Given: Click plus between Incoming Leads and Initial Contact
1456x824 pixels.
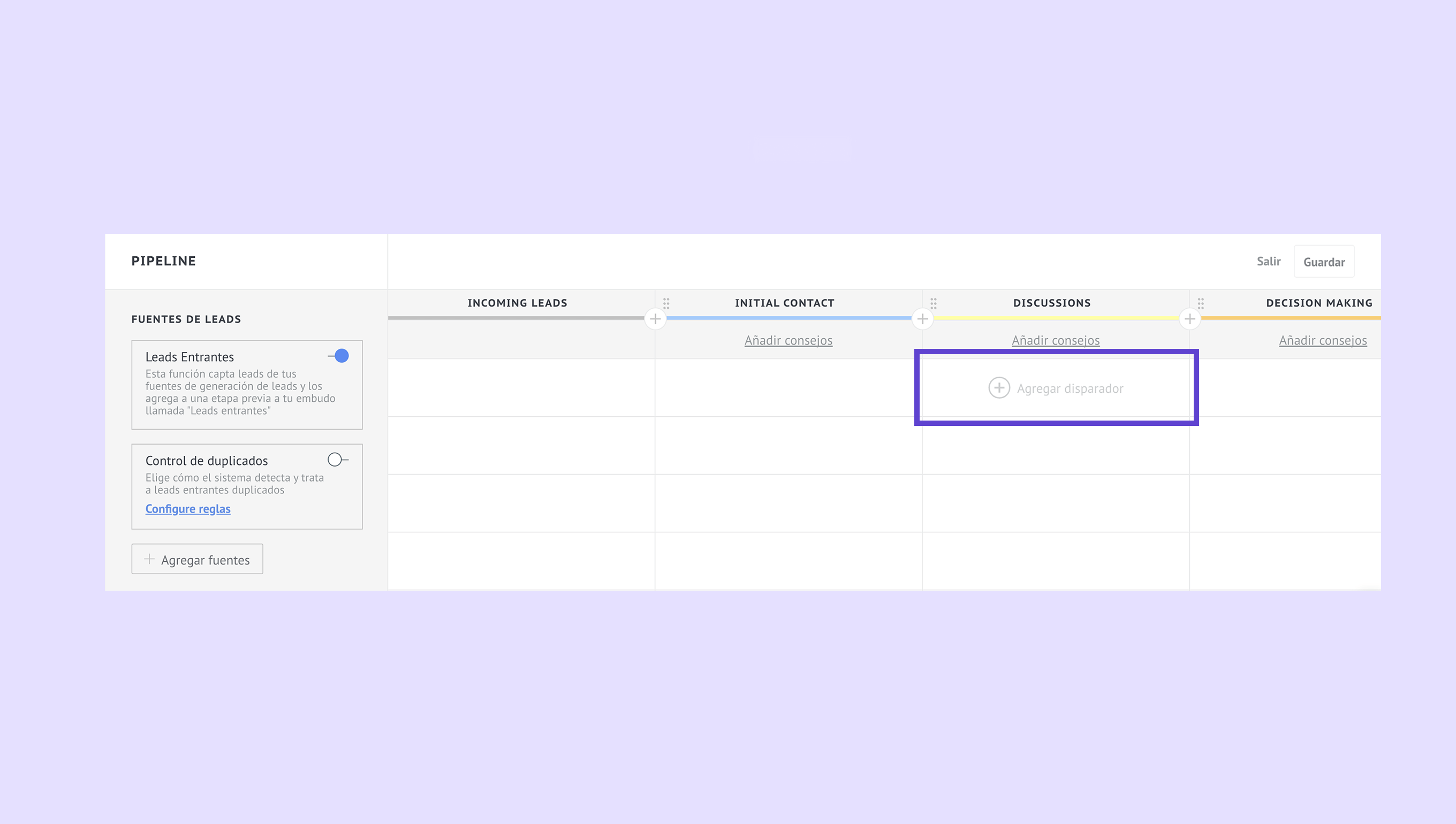Looking at the screenshot, I should coord(655,318).
